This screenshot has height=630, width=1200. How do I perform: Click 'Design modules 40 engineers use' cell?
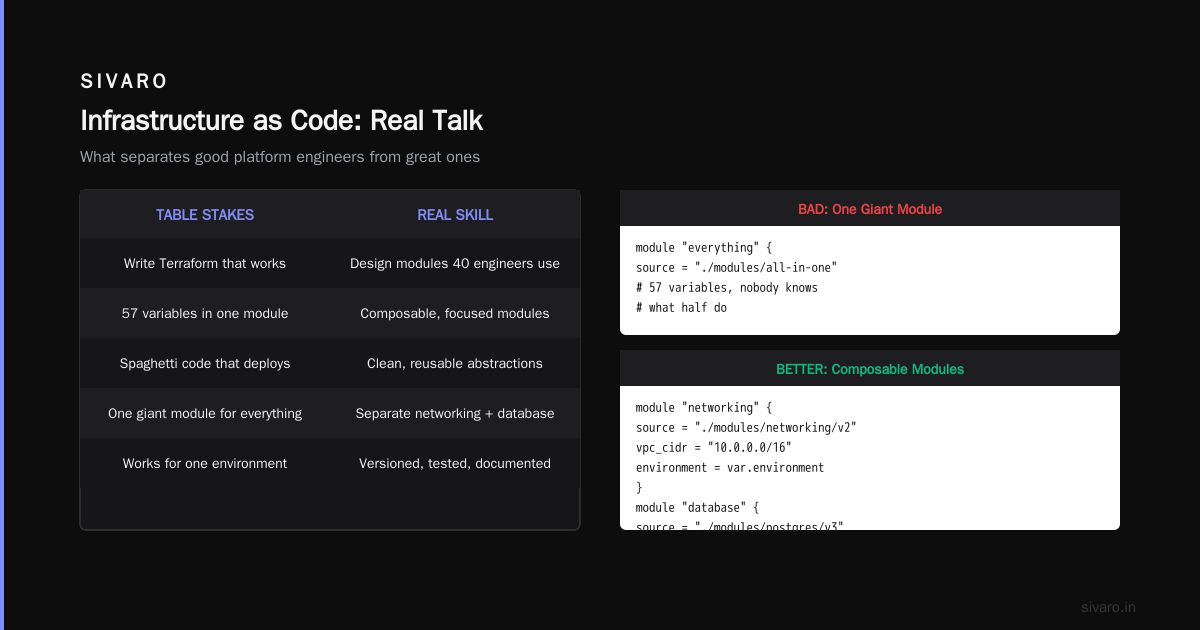tap(455, 264)
